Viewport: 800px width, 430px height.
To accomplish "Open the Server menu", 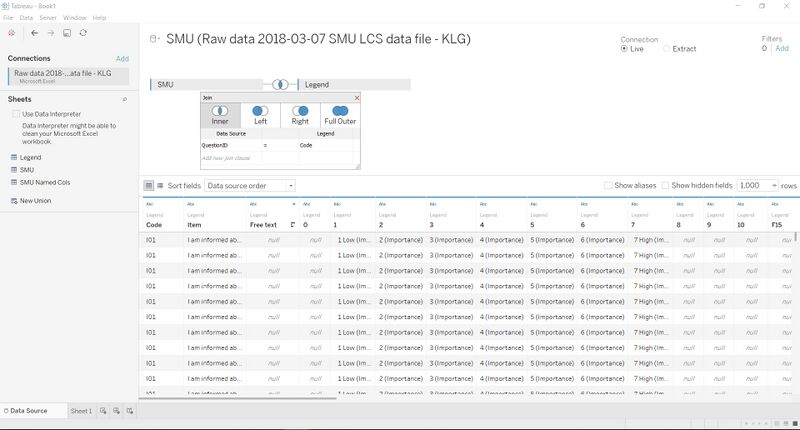I will [x=48, y=18].
